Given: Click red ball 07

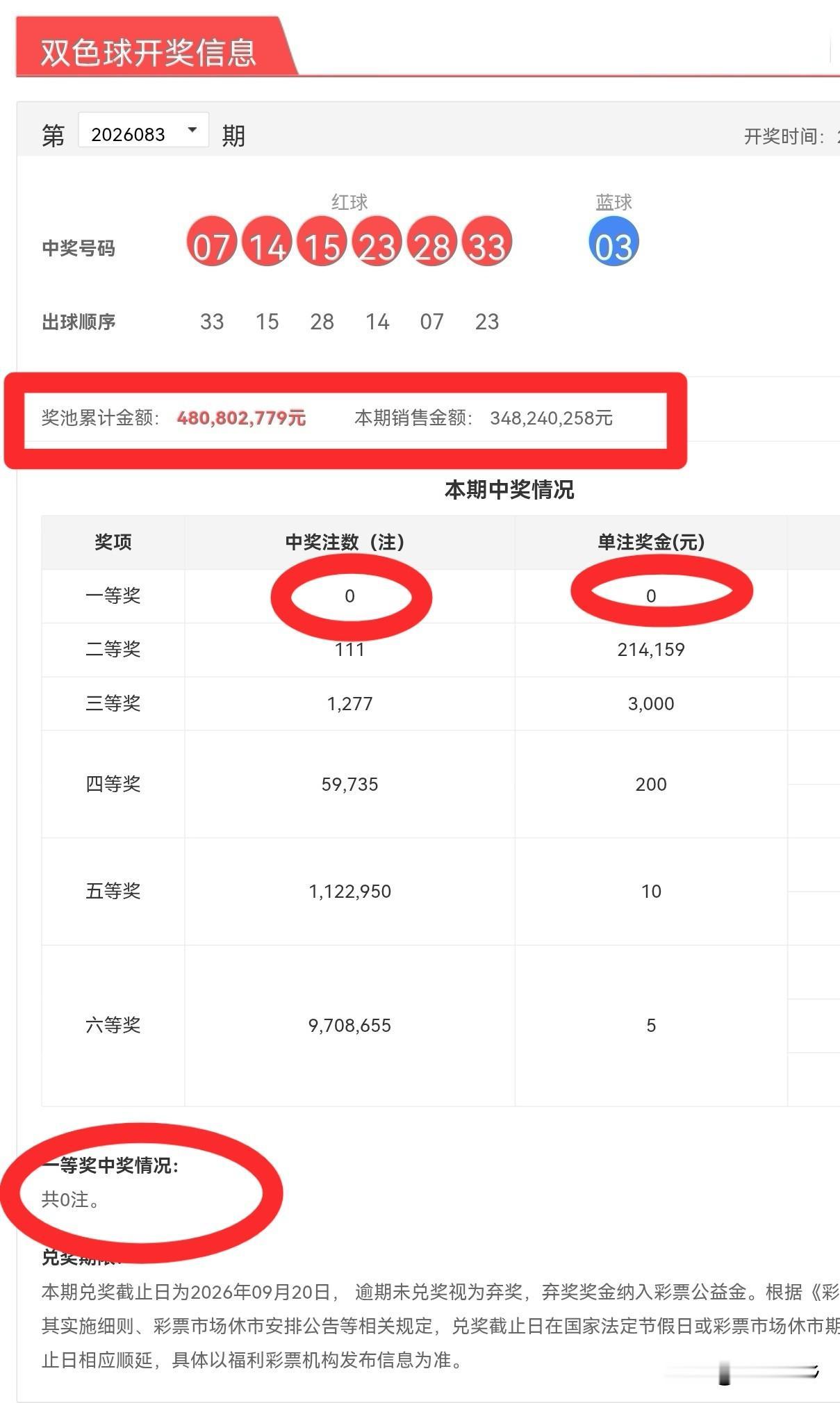Looking at the screenshot, I should pyautogui.click(x=211, y=242).
